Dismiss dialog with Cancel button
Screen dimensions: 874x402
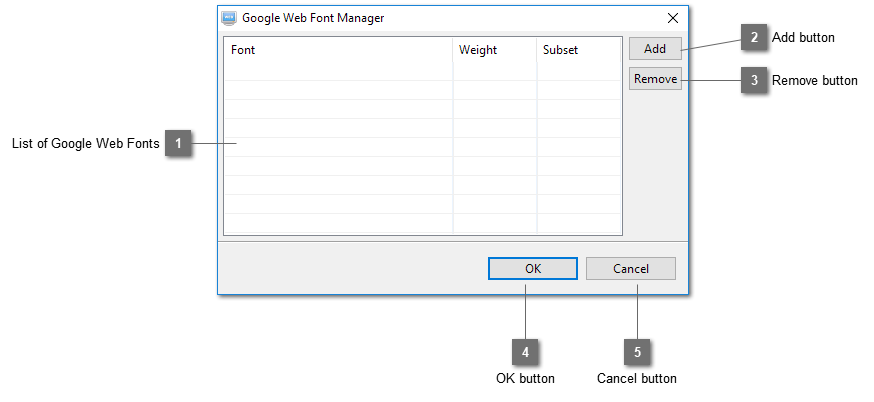(630, 268)
